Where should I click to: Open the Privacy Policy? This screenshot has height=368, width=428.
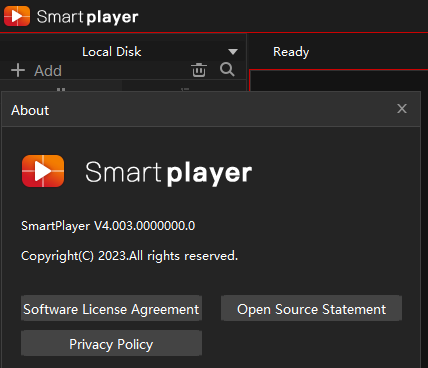point(111,343)
